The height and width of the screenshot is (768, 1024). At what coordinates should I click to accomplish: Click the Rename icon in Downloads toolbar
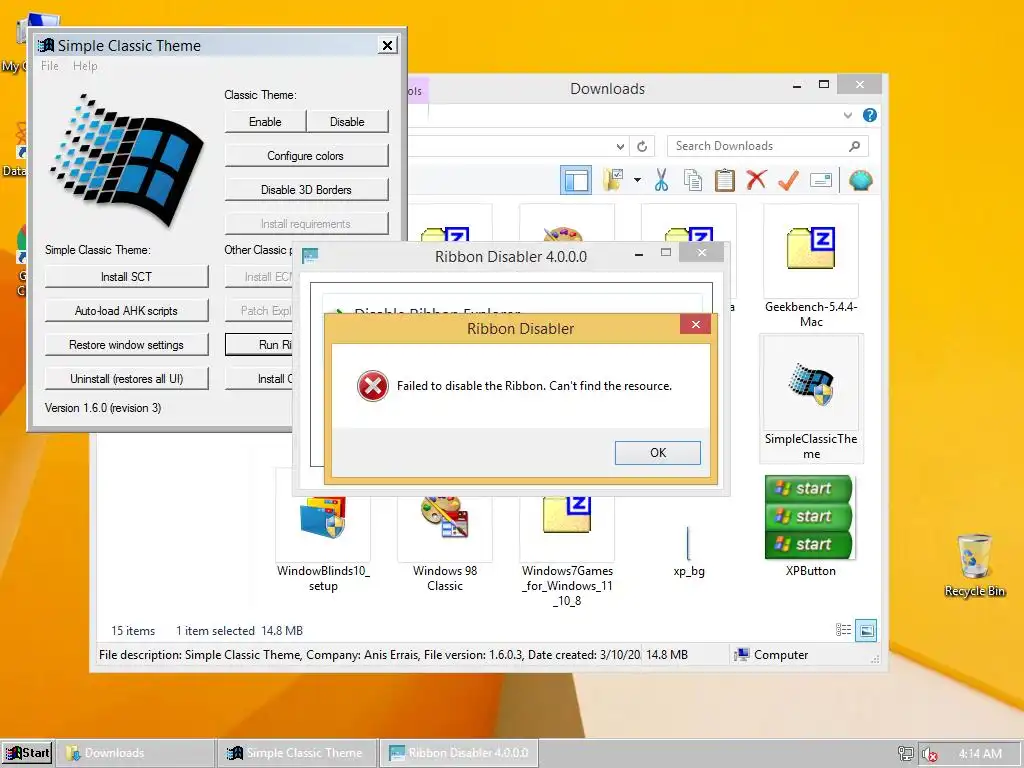point(821,180)
